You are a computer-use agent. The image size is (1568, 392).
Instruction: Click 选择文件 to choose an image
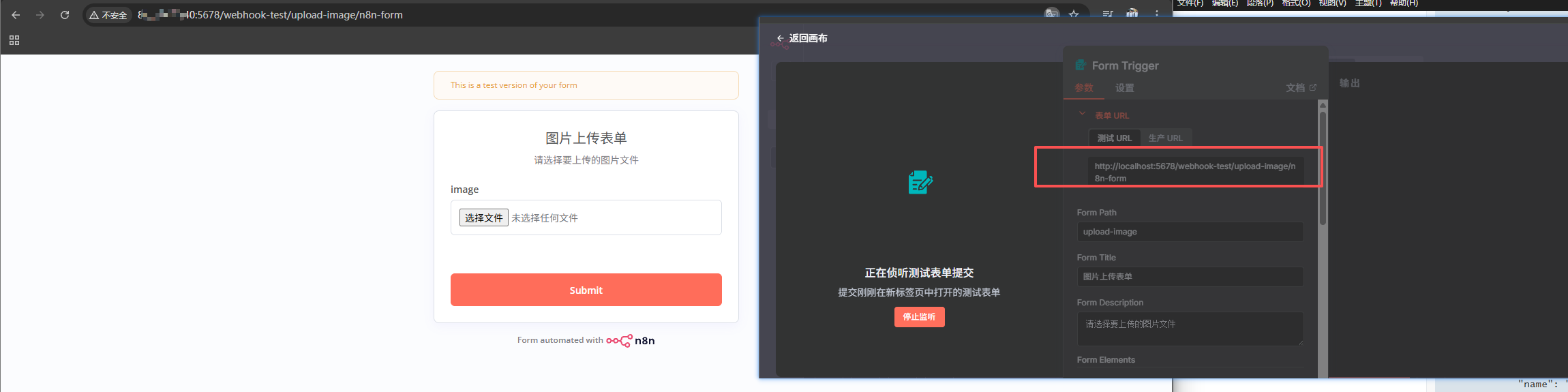[483, 218]
